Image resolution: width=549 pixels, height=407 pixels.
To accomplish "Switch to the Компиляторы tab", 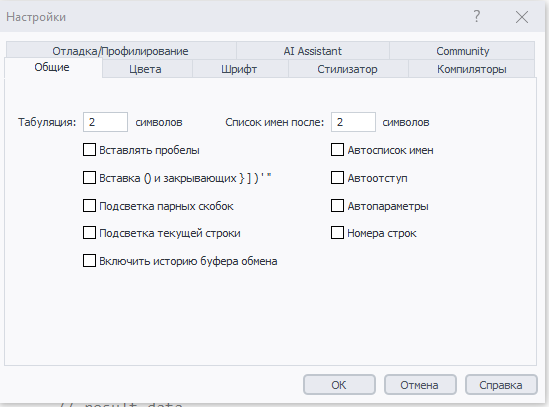I will coord(472,69).
